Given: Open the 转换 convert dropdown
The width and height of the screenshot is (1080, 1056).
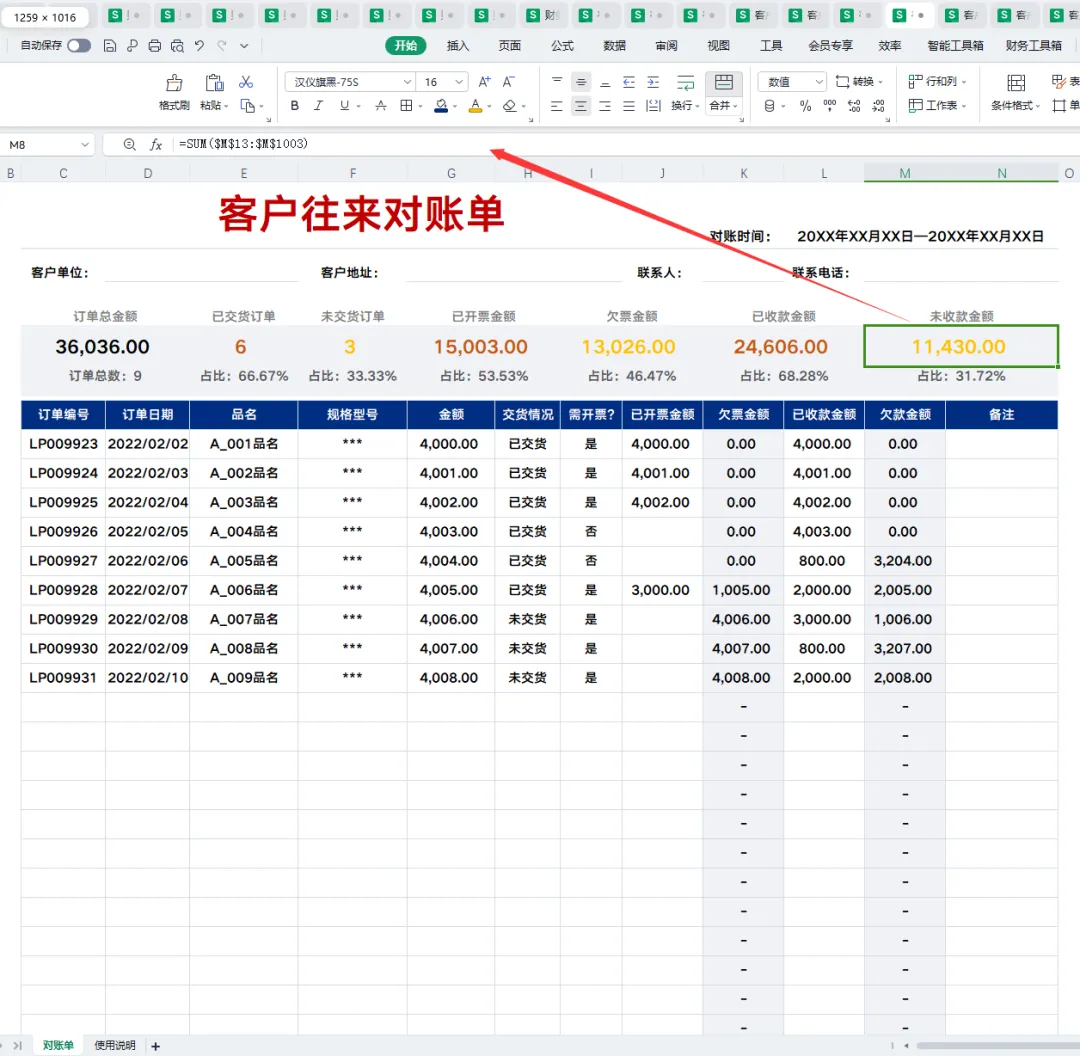Looking at the screenshot, I should pos(859,81).
